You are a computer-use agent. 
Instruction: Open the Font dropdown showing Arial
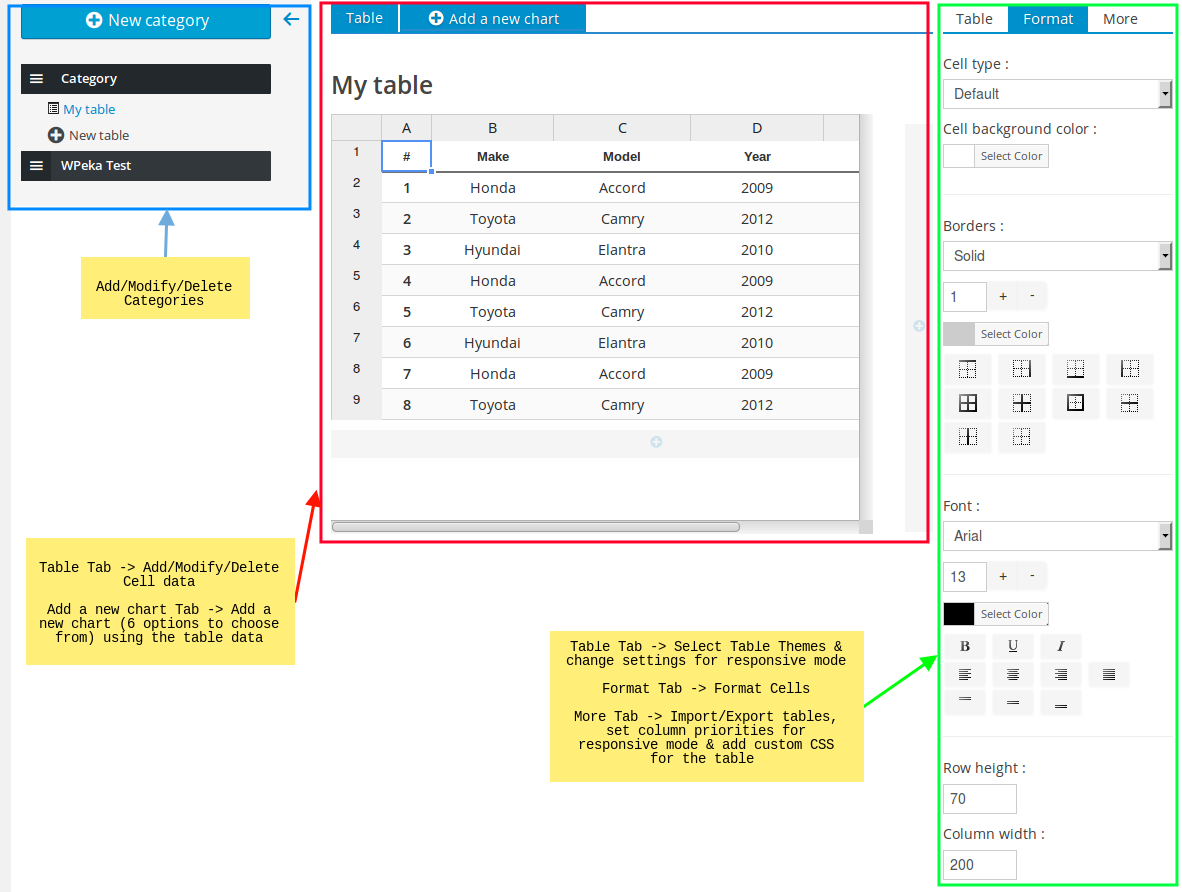click(1057, 536)
